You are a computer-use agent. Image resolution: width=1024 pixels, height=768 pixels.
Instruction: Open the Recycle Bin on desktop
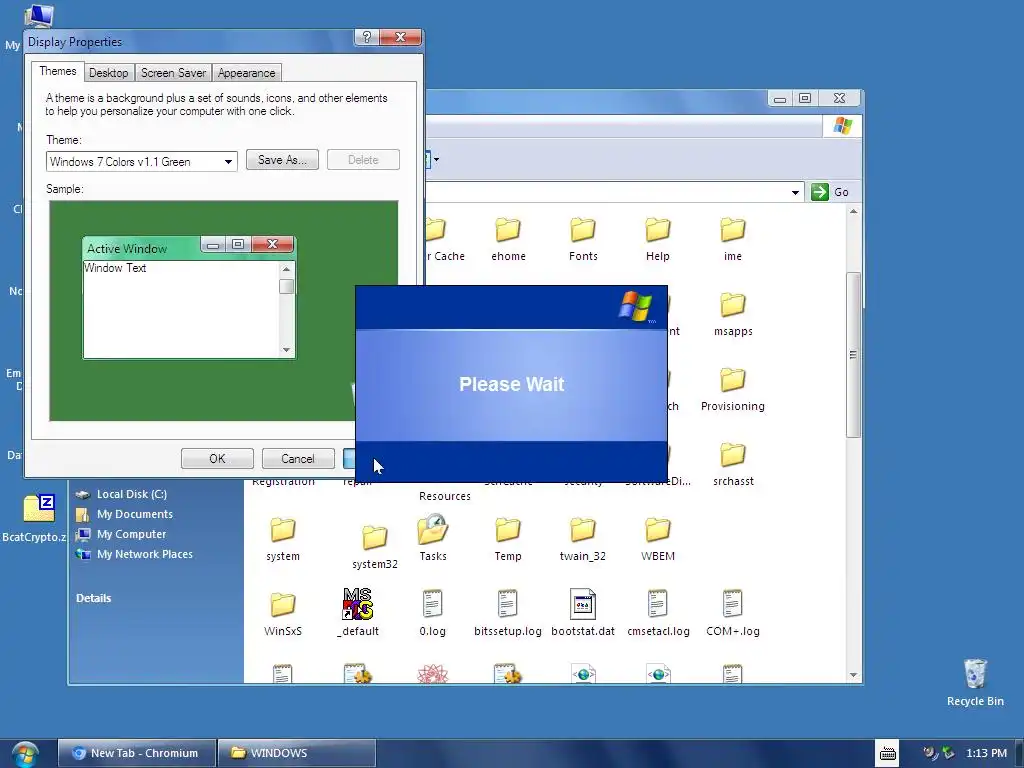[975, 682]
